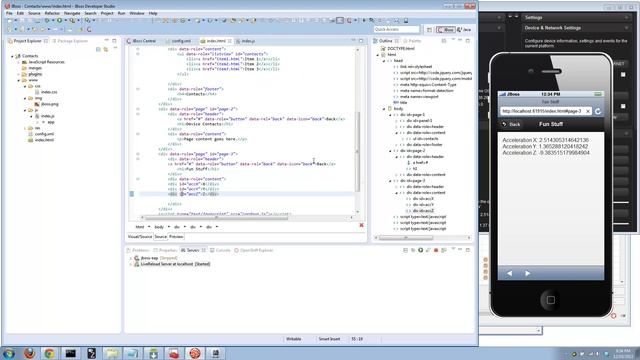Viewport: 640px width, 360px height.
Task: Collapse the body node in Outline
Action: pyautogui.click(x=384, y=109)
